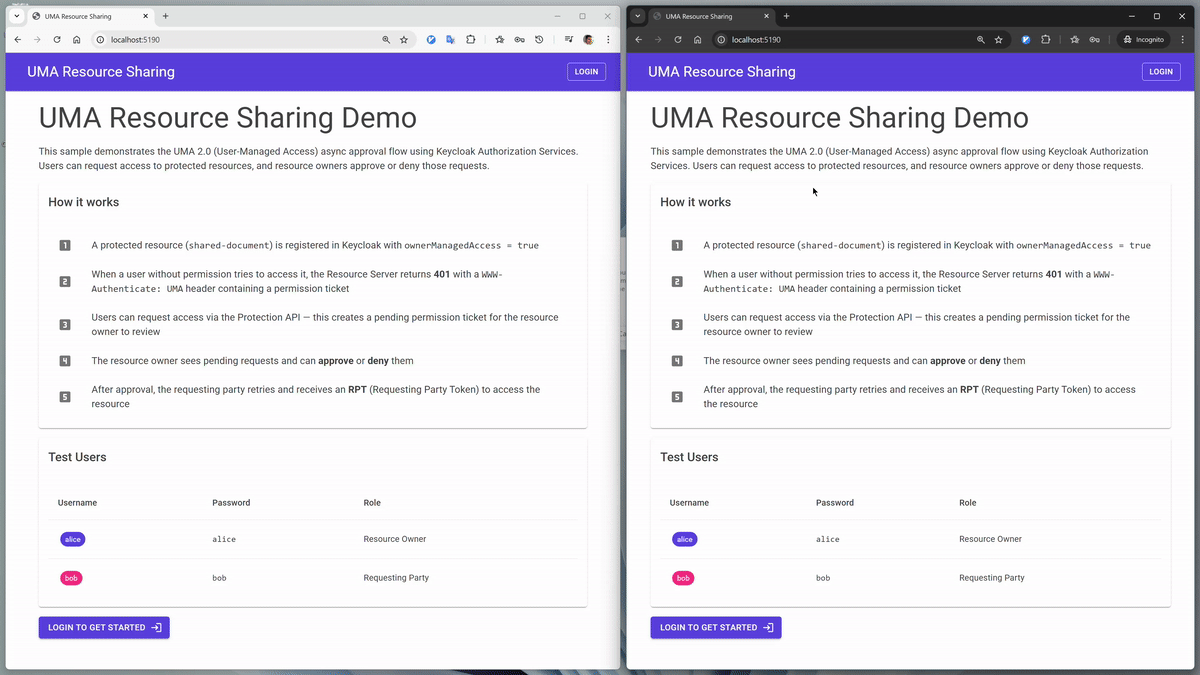This screenshot has height=675, width=1200.
Task: Click the back arrow in the incognito window
Action: pyautogui.click(x=638, y=39)
